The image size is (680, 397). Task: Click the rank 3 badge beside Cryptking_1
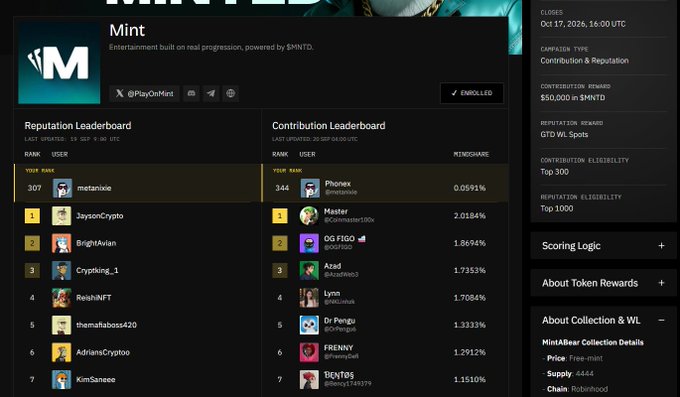point(32,270)
